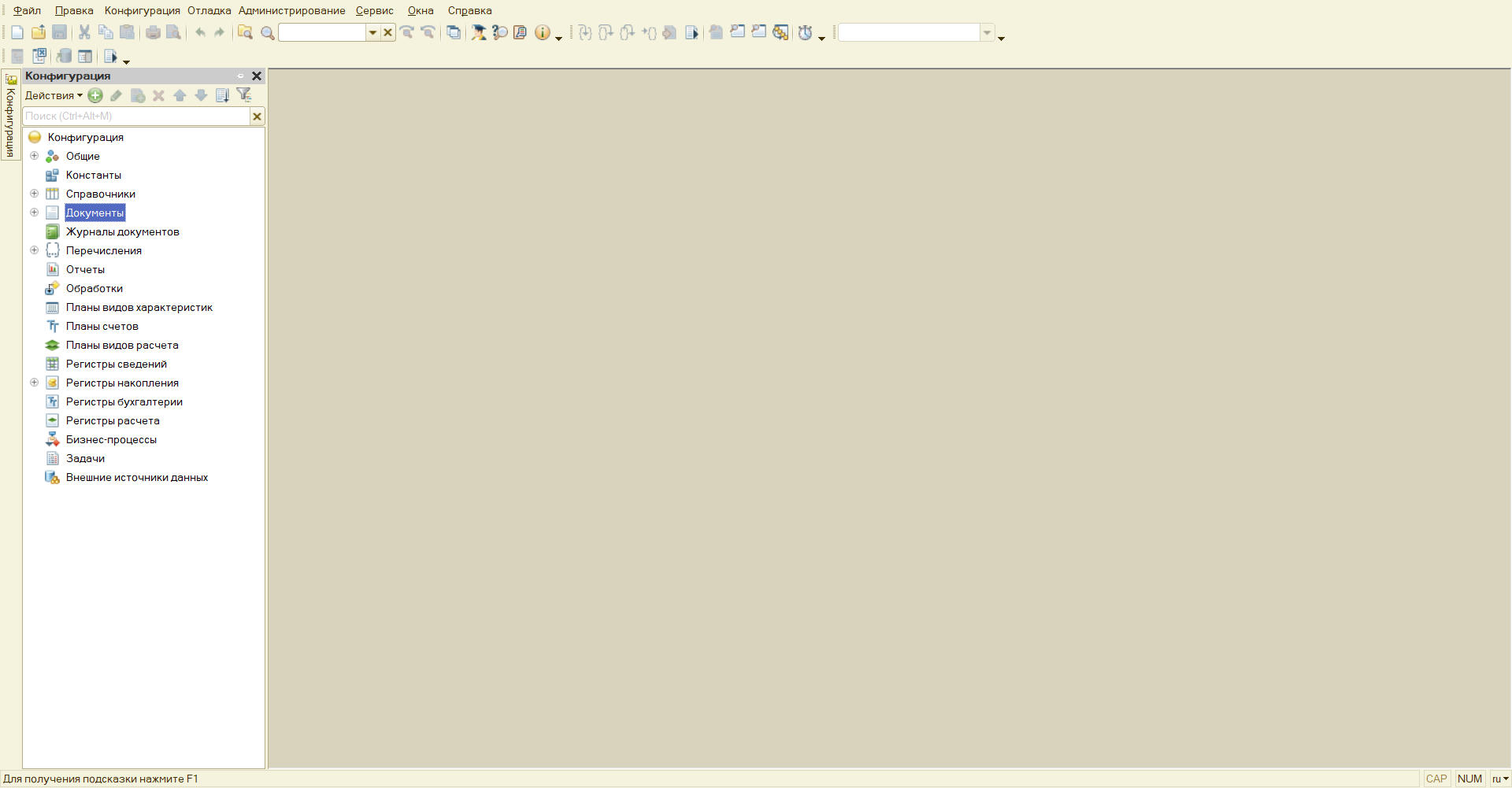
Task: Select the Регистры бухгалтерии tree item
Action: (x=124, y=401)
